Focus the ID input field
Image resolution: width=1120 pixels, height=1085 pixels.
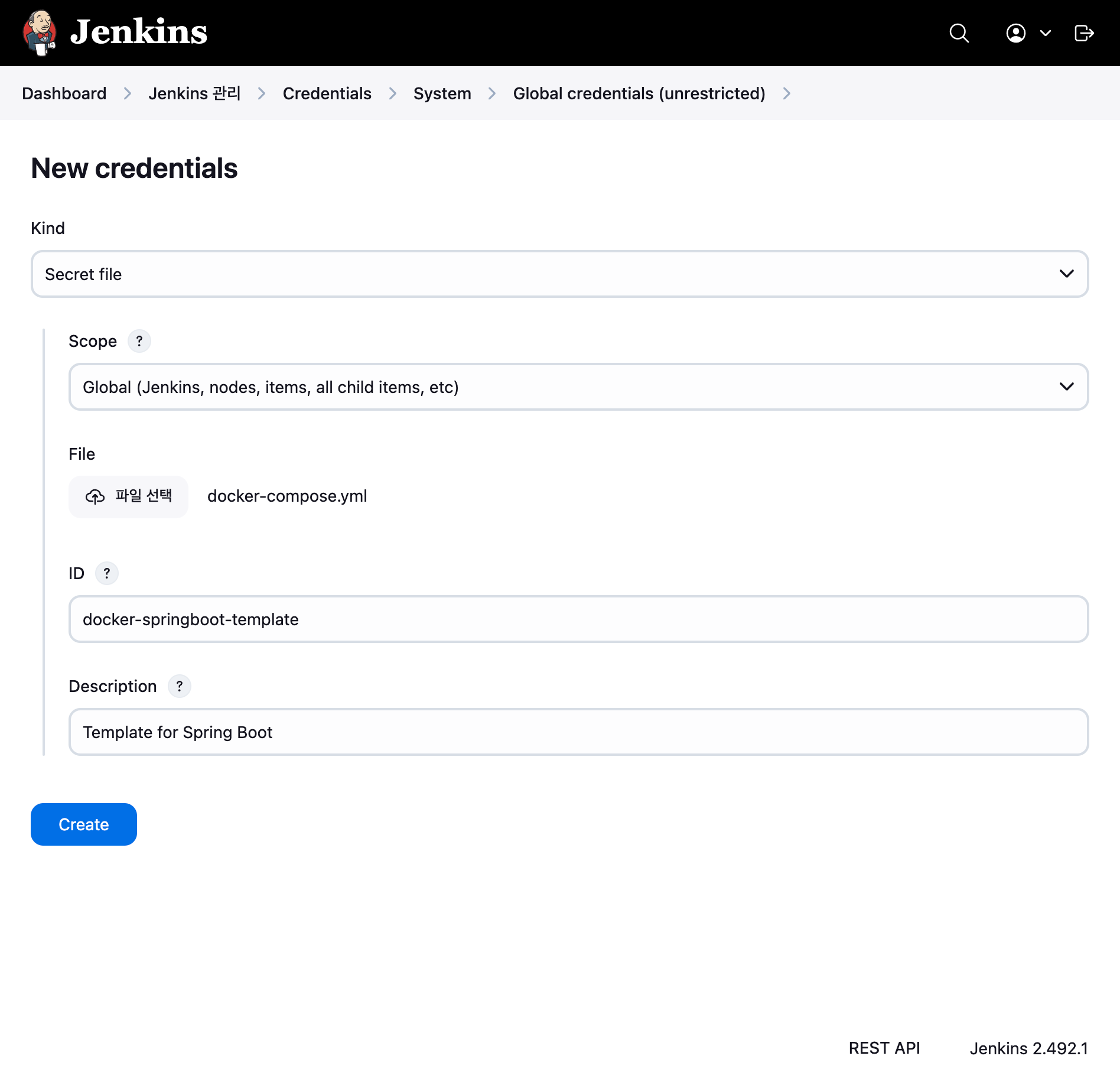(x=578, y=619)
